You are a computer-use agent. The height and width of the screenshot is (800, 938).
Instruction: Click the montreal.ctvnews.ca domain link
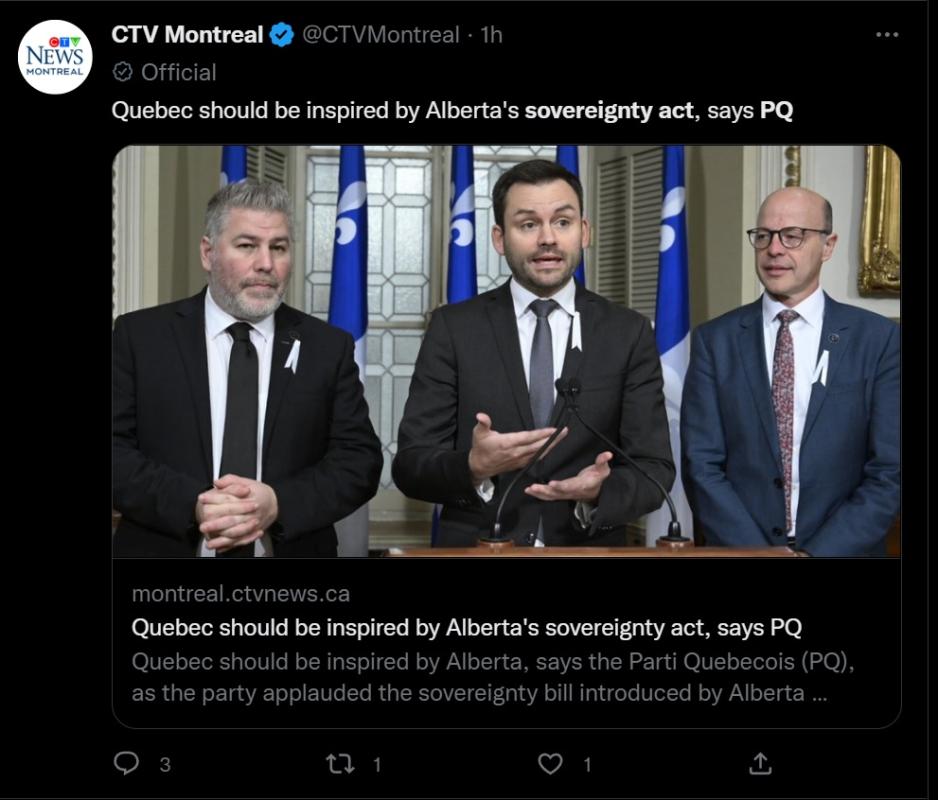coord(240,594)
